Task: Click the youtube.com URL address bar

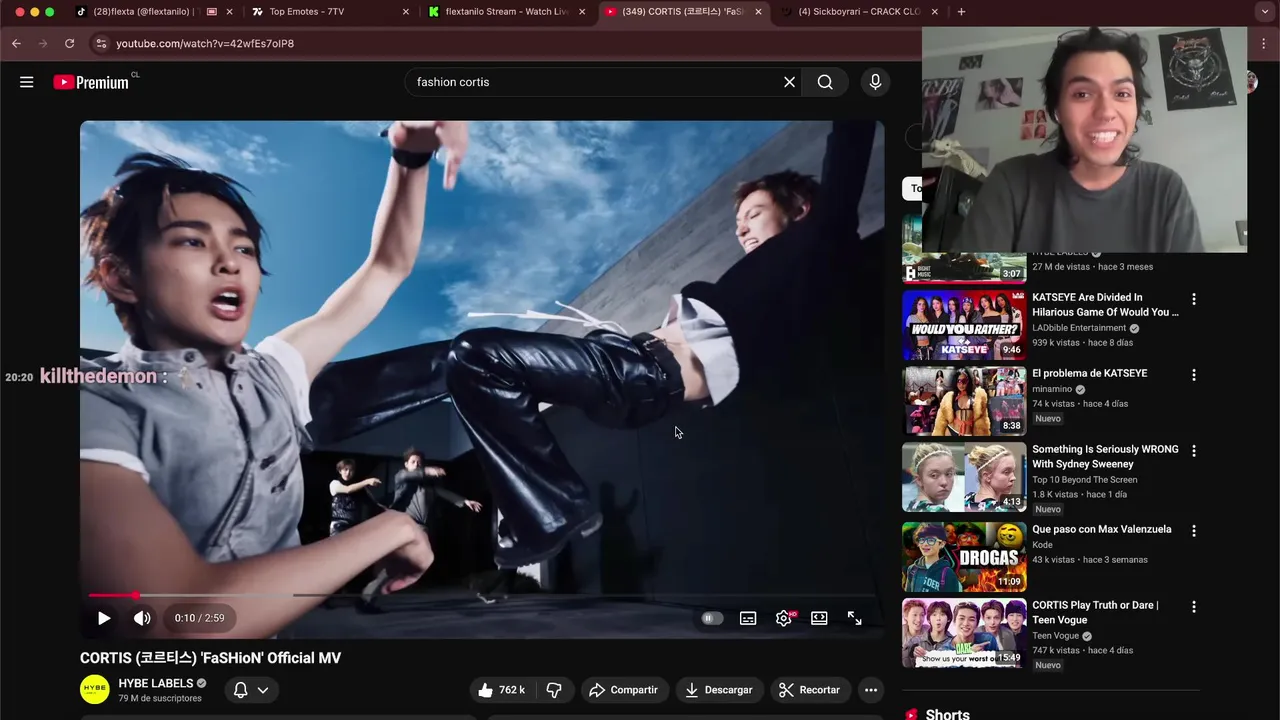Action: [x=205, y=44]
